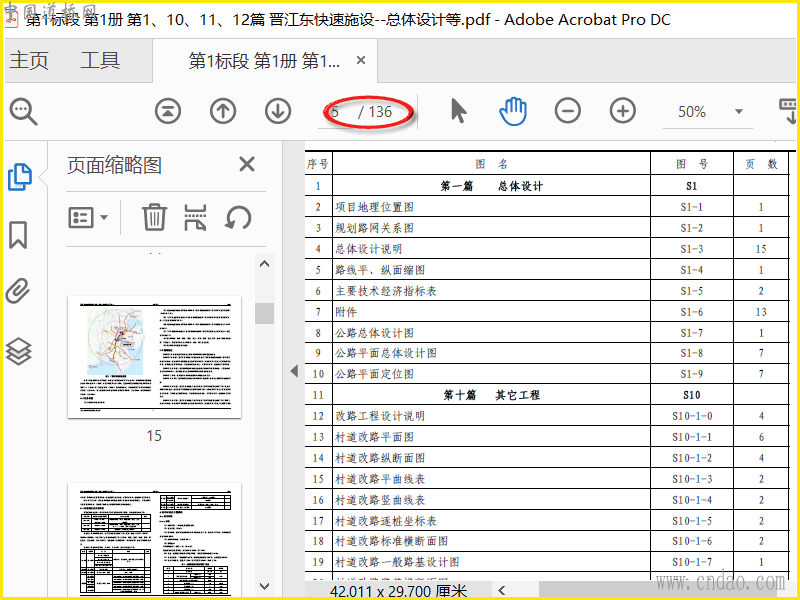Viewport: 800px width, 600px height.
Task: Show previous page with up arrow
Action: click(x=223, y=111)
